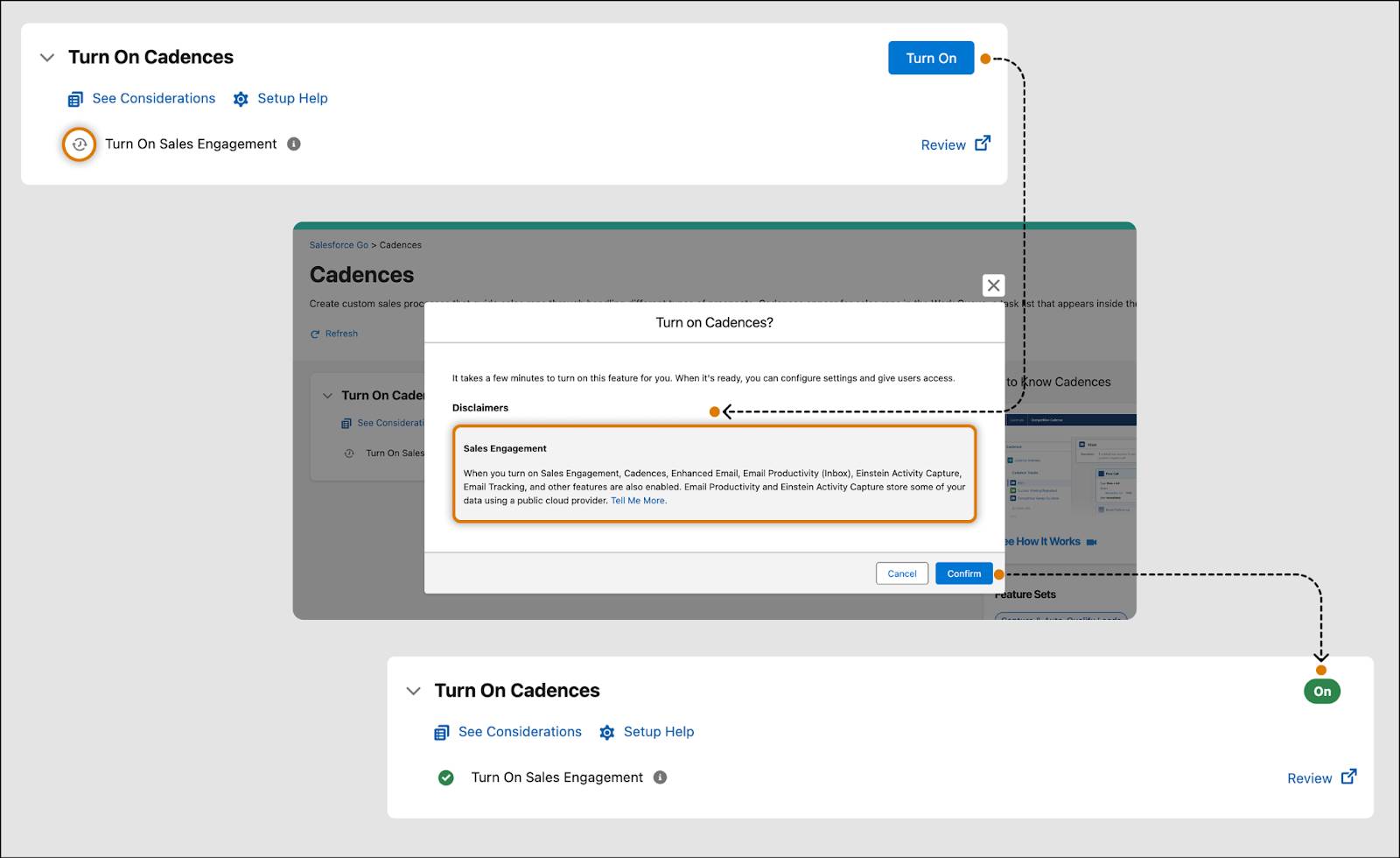Click the external link icon beside bottom Review
Screen dimensions: 1400x858
tap(1349, 777)
